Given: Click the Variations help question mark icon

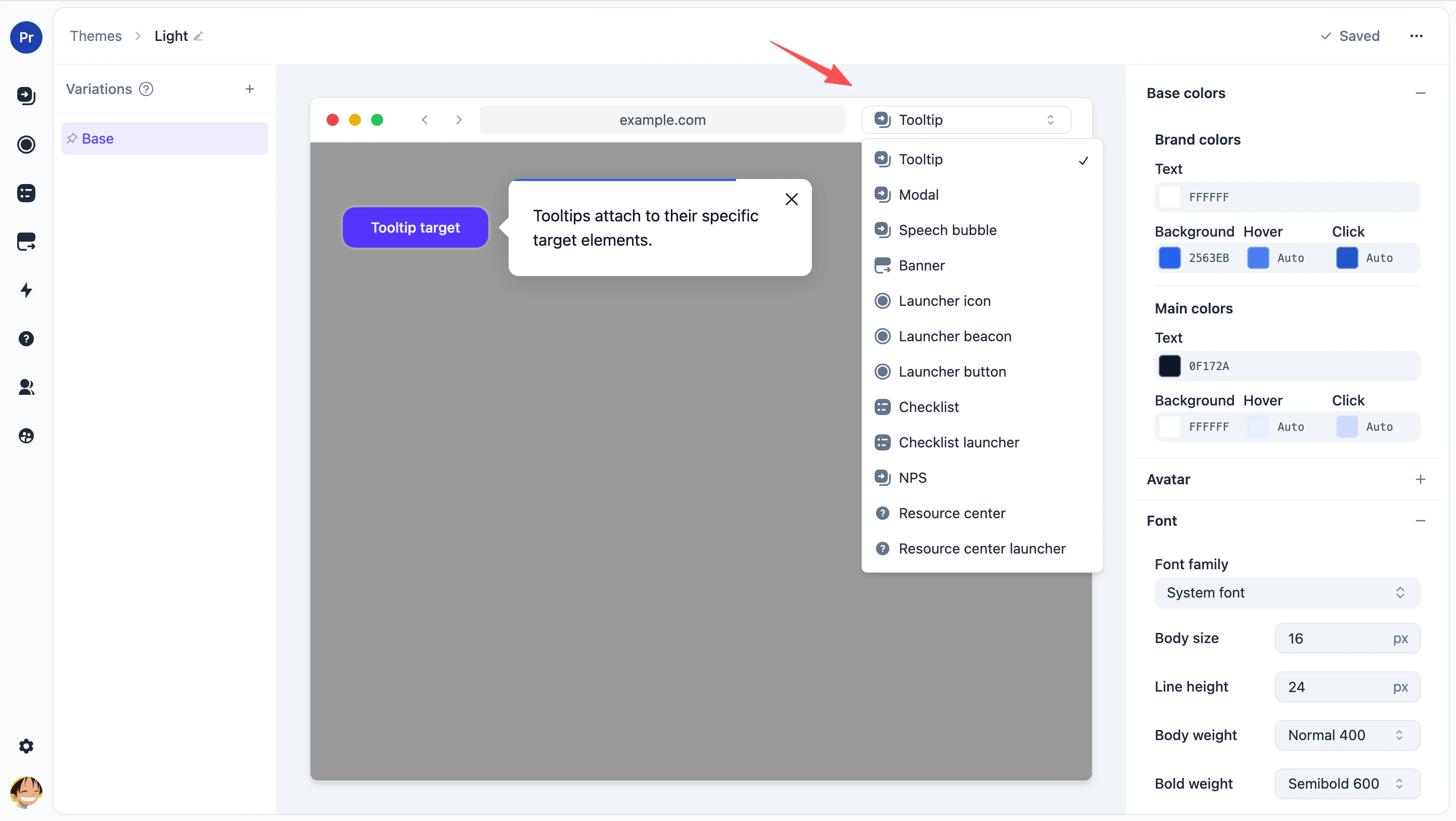Looking at the screenshot, I should (x=146, y=89).
